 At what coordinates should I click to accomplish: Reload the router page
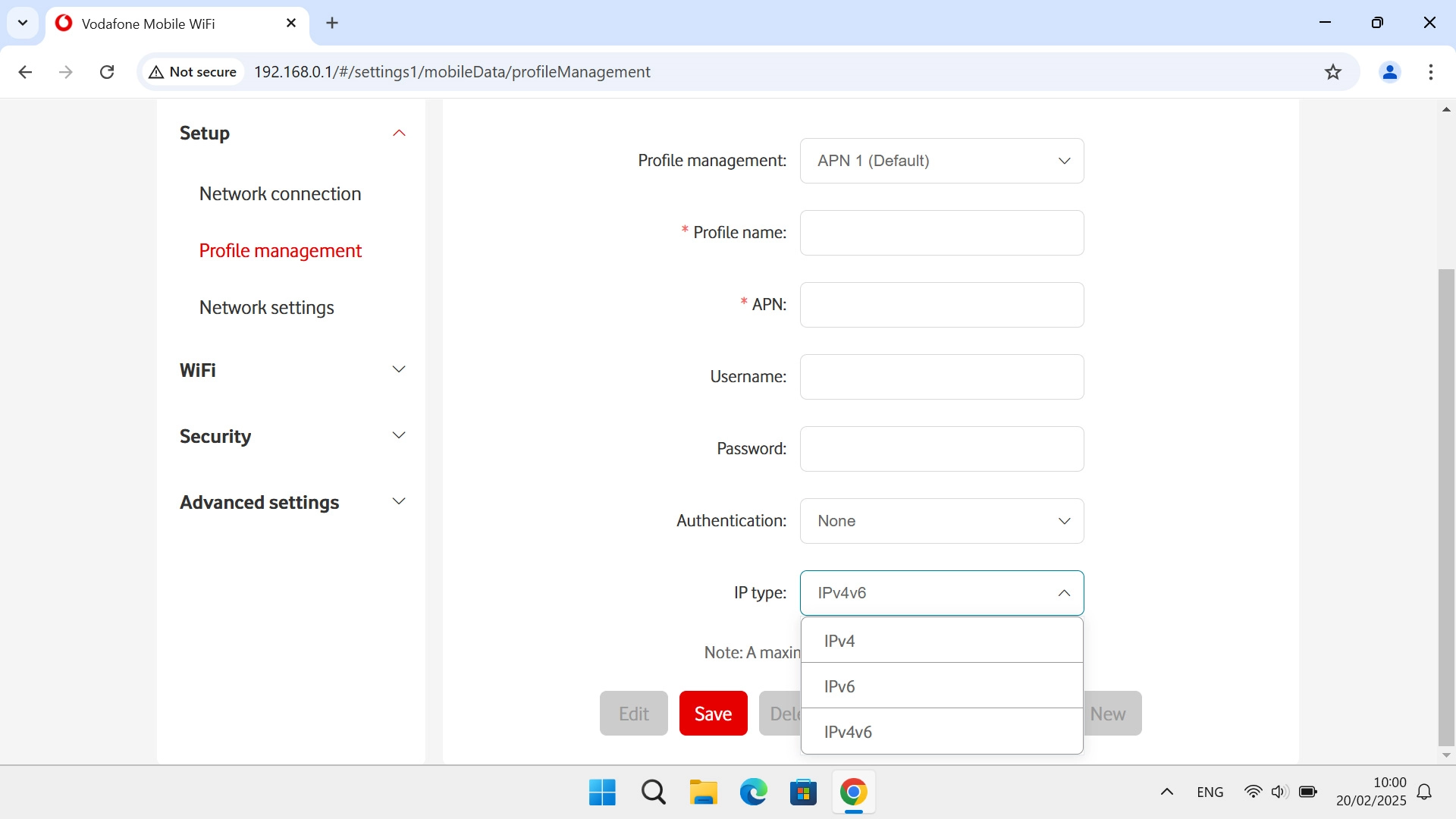click(x=107, y=72)
